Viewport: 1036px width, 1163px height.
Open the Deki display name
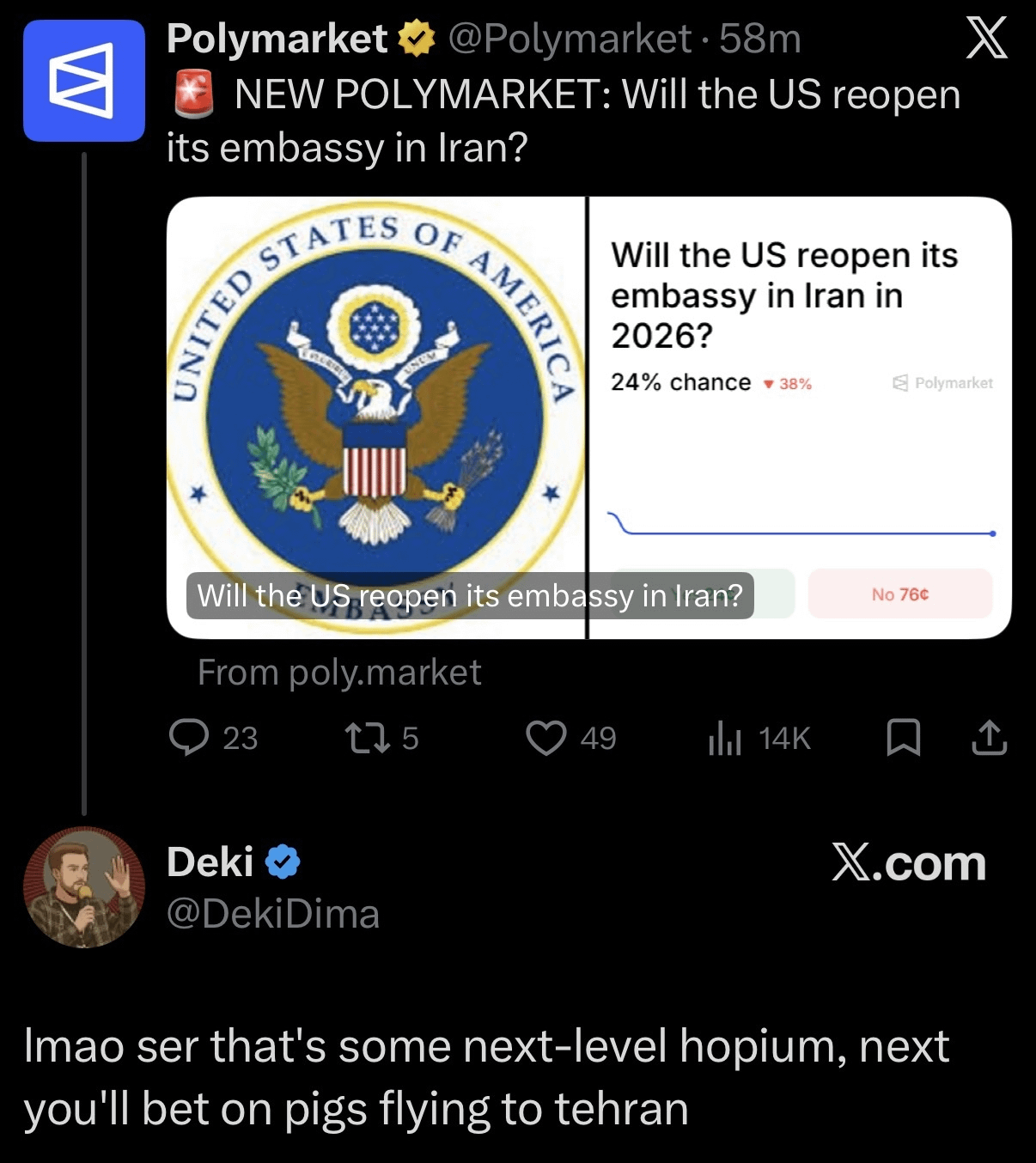(x=210, y=862)
